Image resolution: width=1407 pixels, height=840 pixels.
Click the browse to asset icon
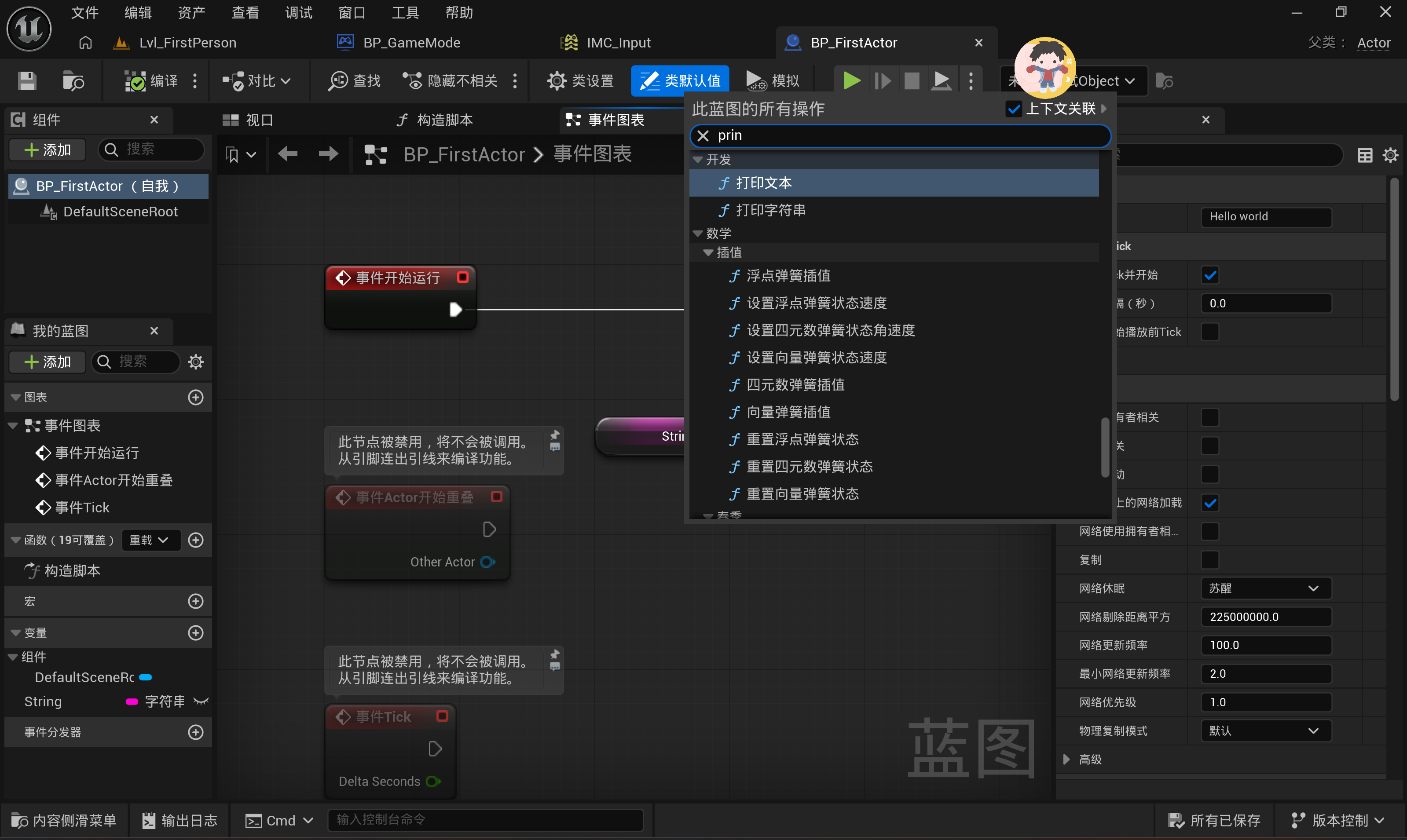point(73,81)
